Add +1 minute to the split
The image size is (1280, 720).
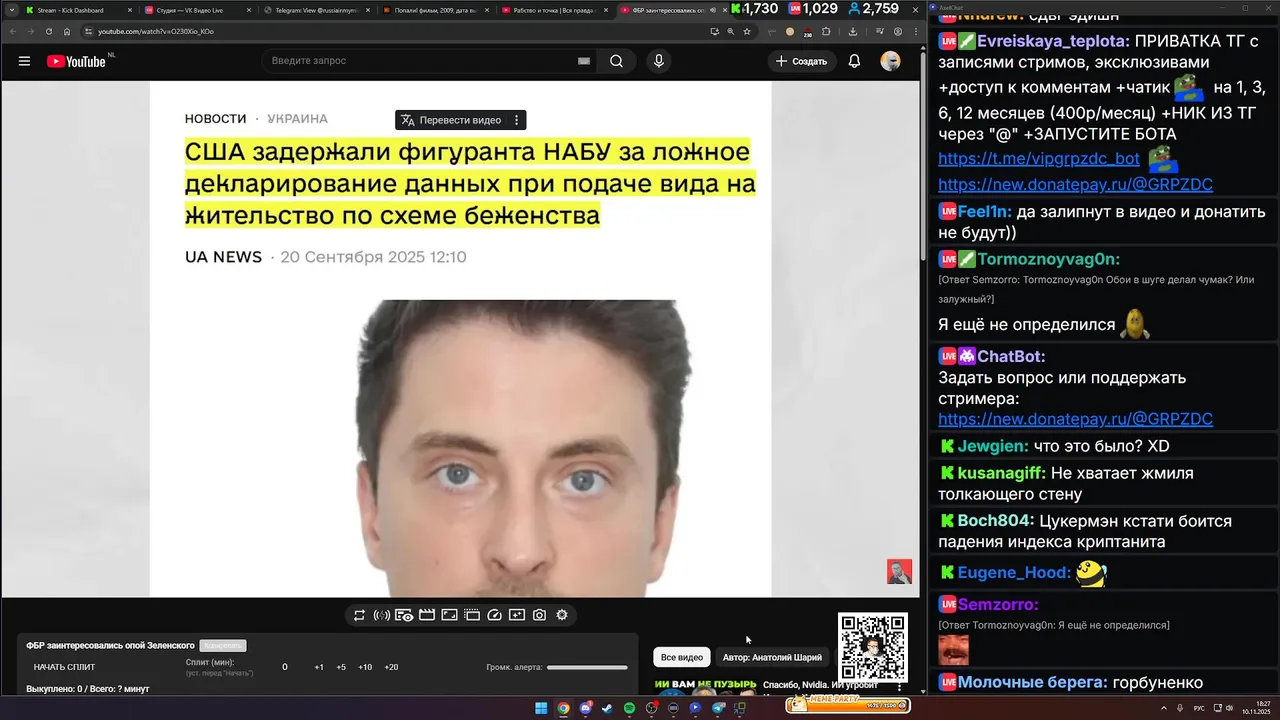319,667
